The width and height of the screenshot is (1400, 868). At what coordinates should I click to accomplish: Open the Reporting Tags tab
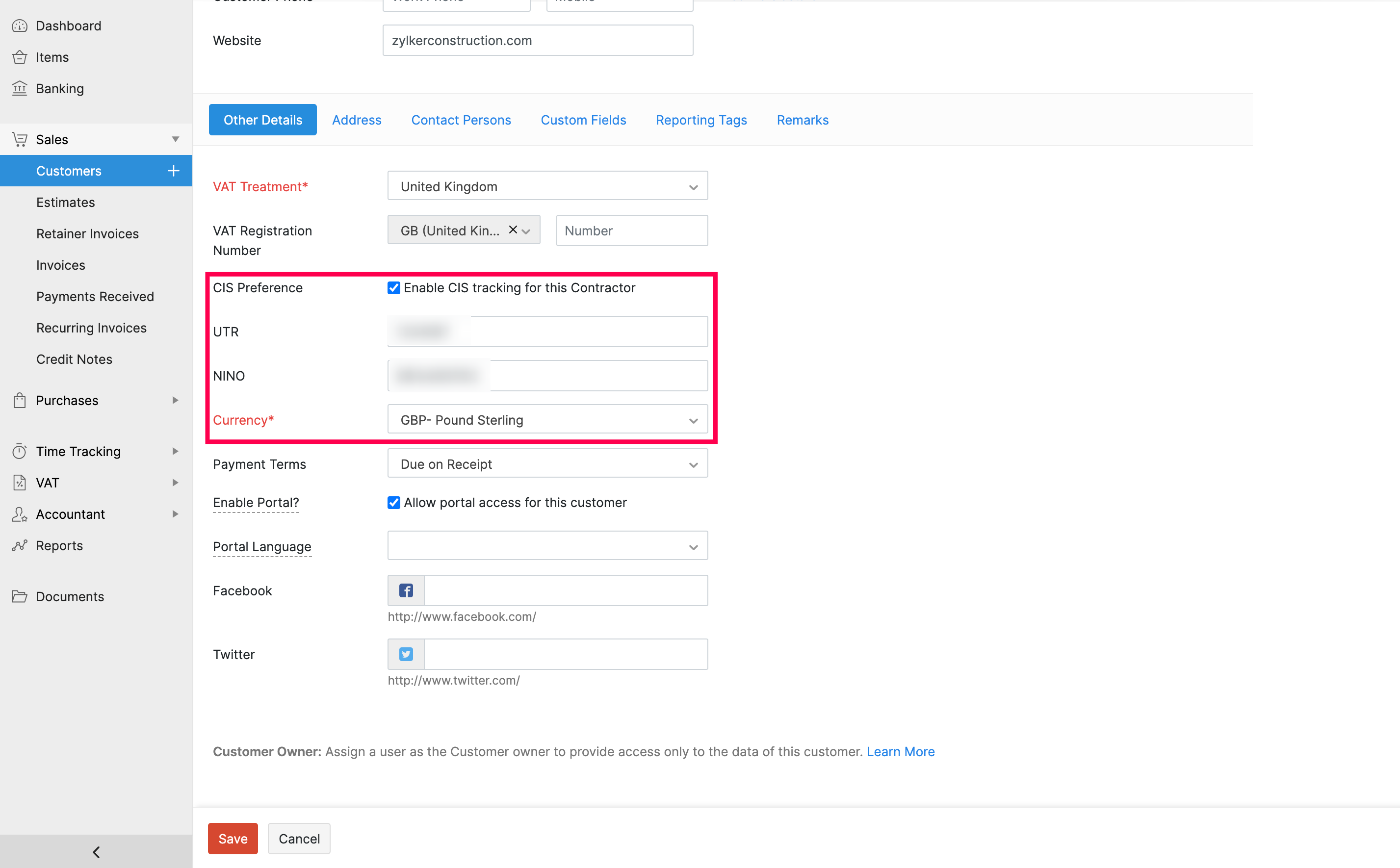(701, 119)
